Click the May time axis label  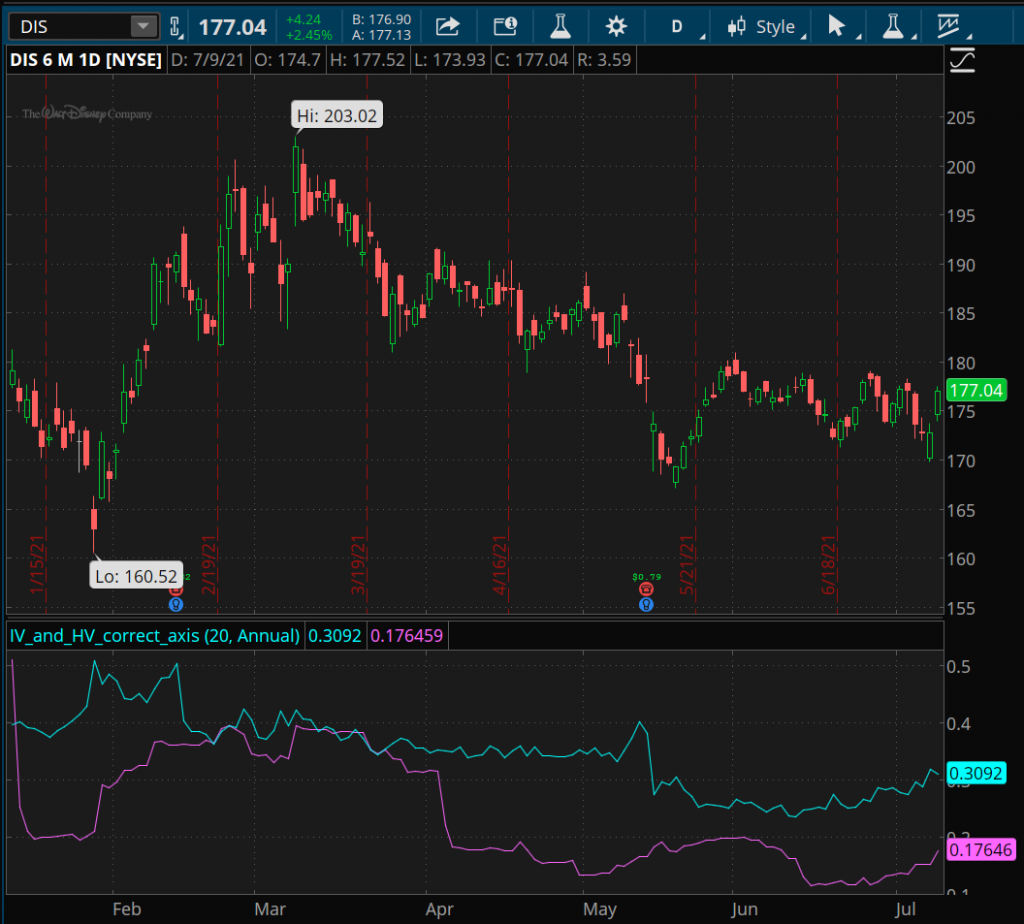(600, 909)
